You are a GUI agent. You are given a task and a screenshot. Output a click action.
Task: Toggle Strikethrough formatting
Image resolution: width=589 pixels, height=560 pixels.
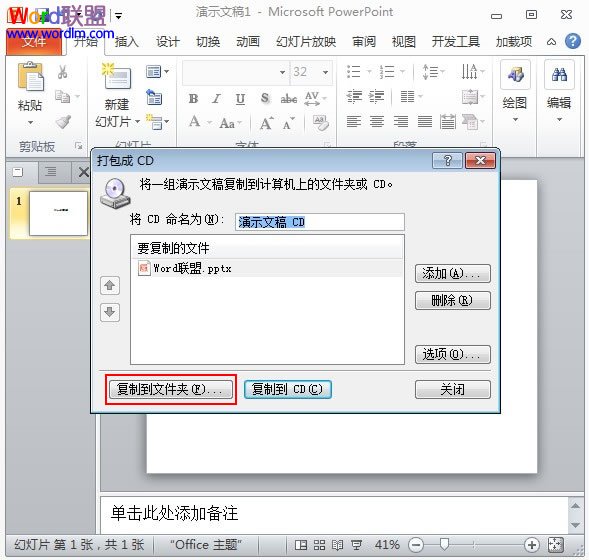[x=288, y=99]
